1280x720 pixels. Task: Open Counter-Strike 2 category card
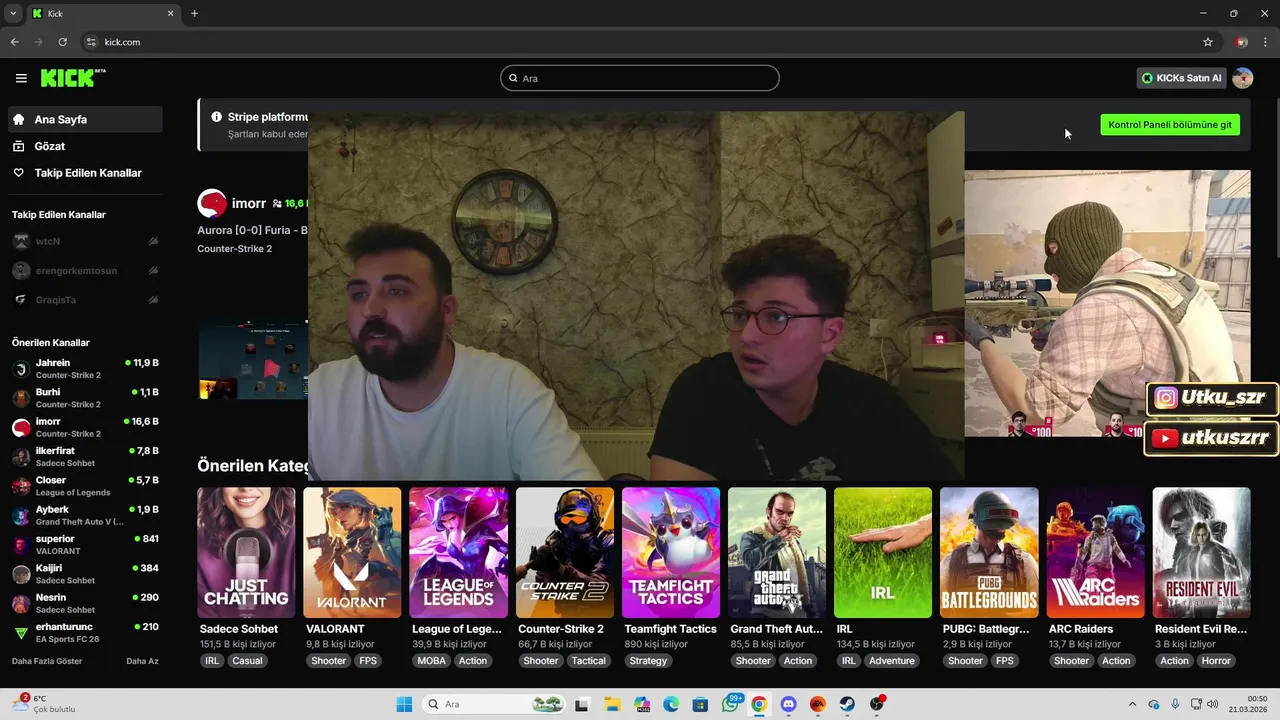(565, 552)
